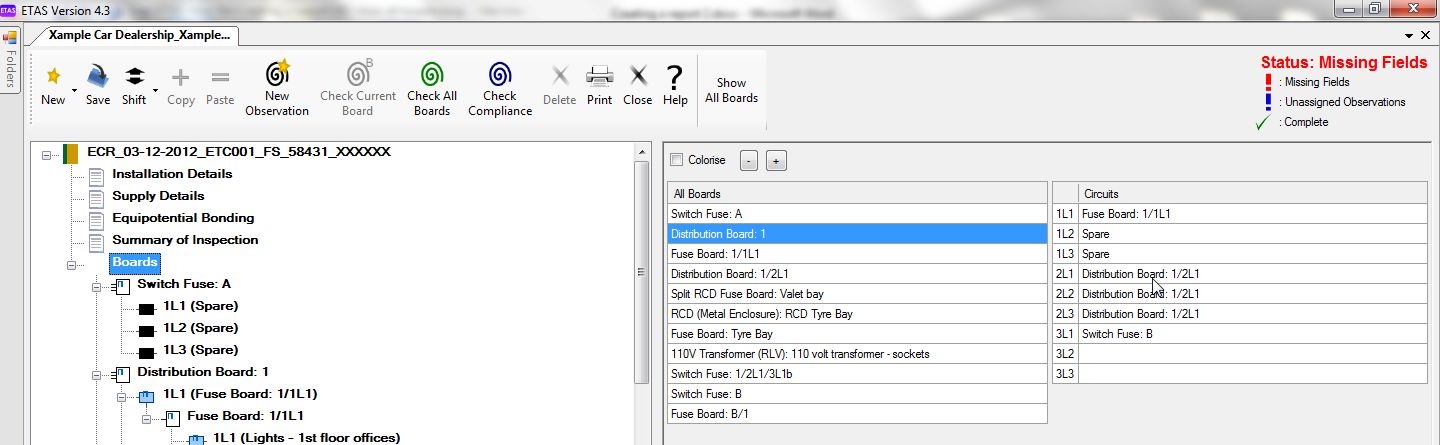Select Fuse Board: Tyre Bay row

[857, 334]
